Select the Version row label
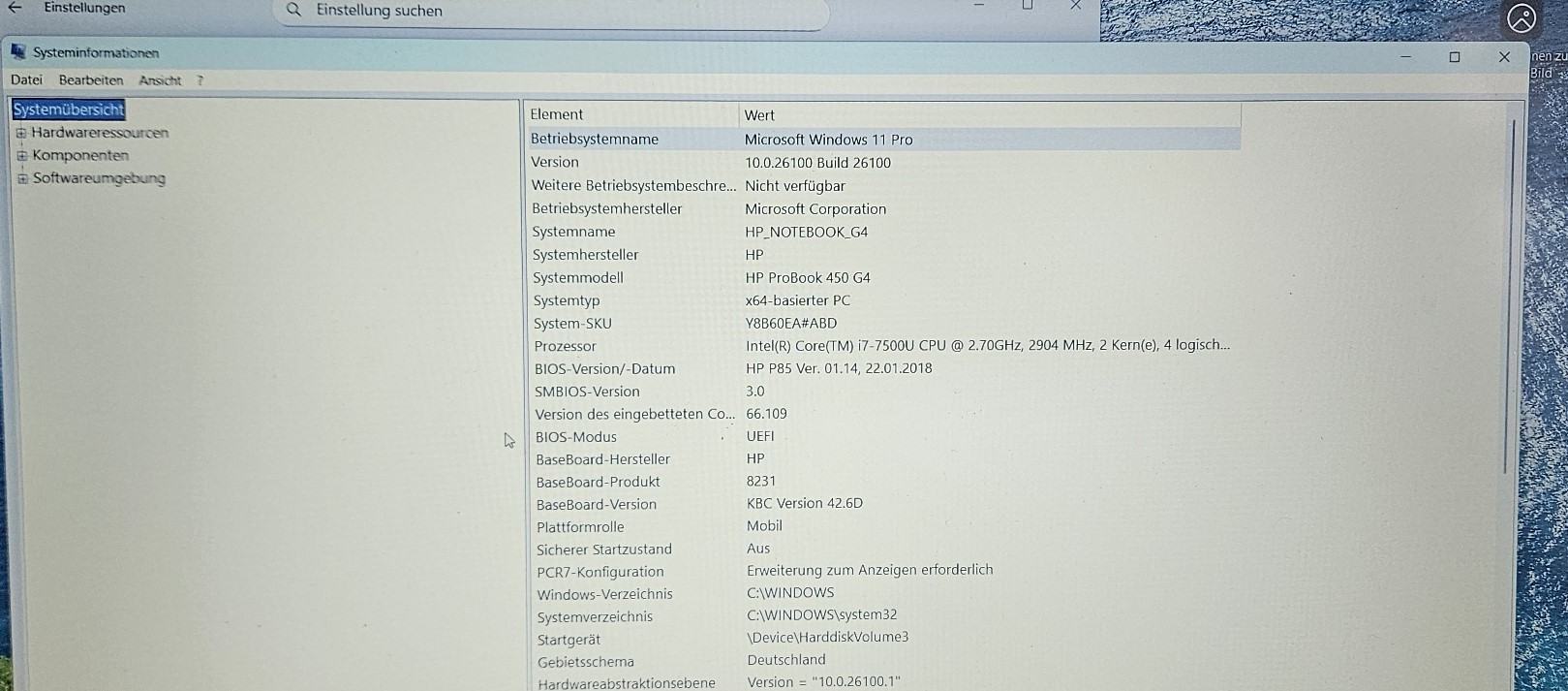 pos(555,162)
